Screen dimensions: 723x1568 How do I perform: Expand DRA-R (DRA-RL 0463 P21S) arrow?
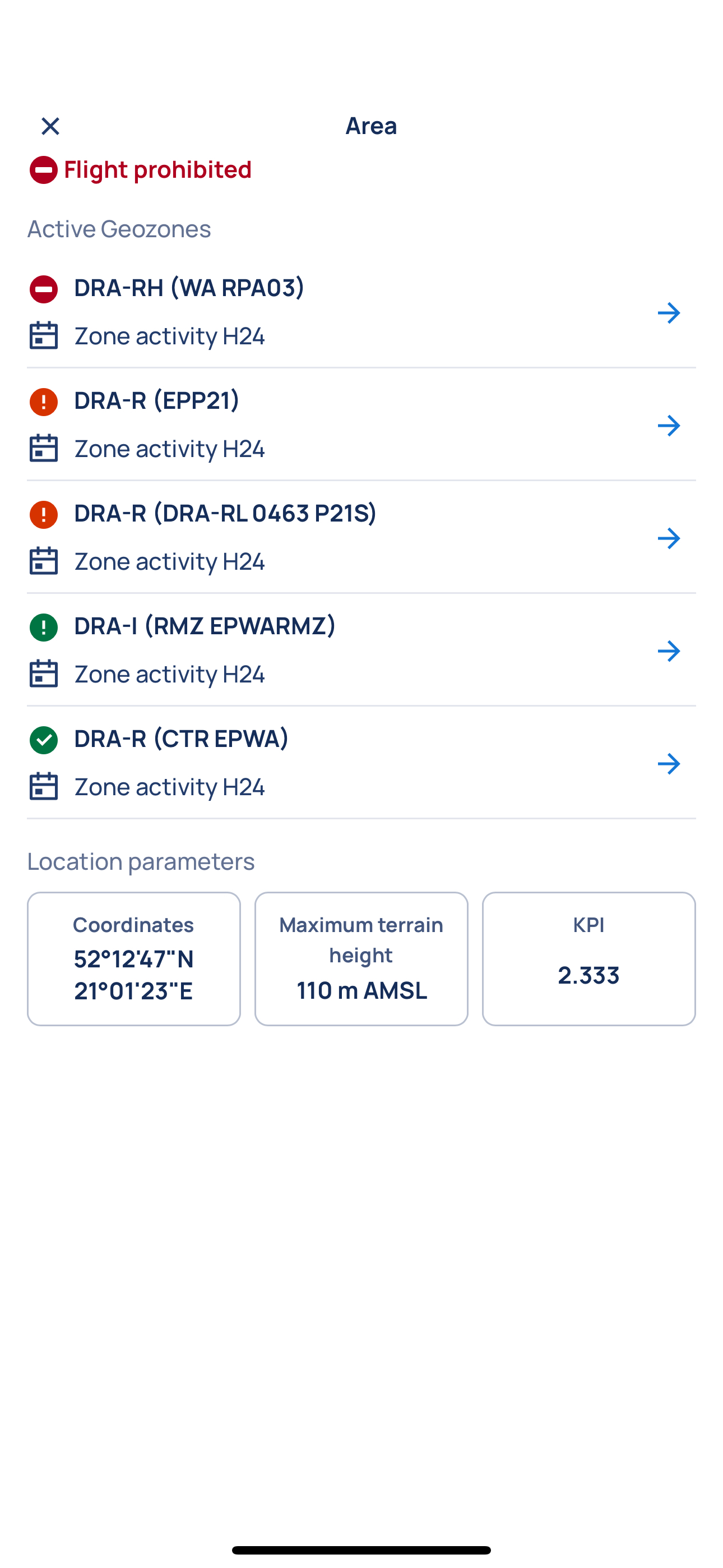pyautogui.click(x=668, y=538)
